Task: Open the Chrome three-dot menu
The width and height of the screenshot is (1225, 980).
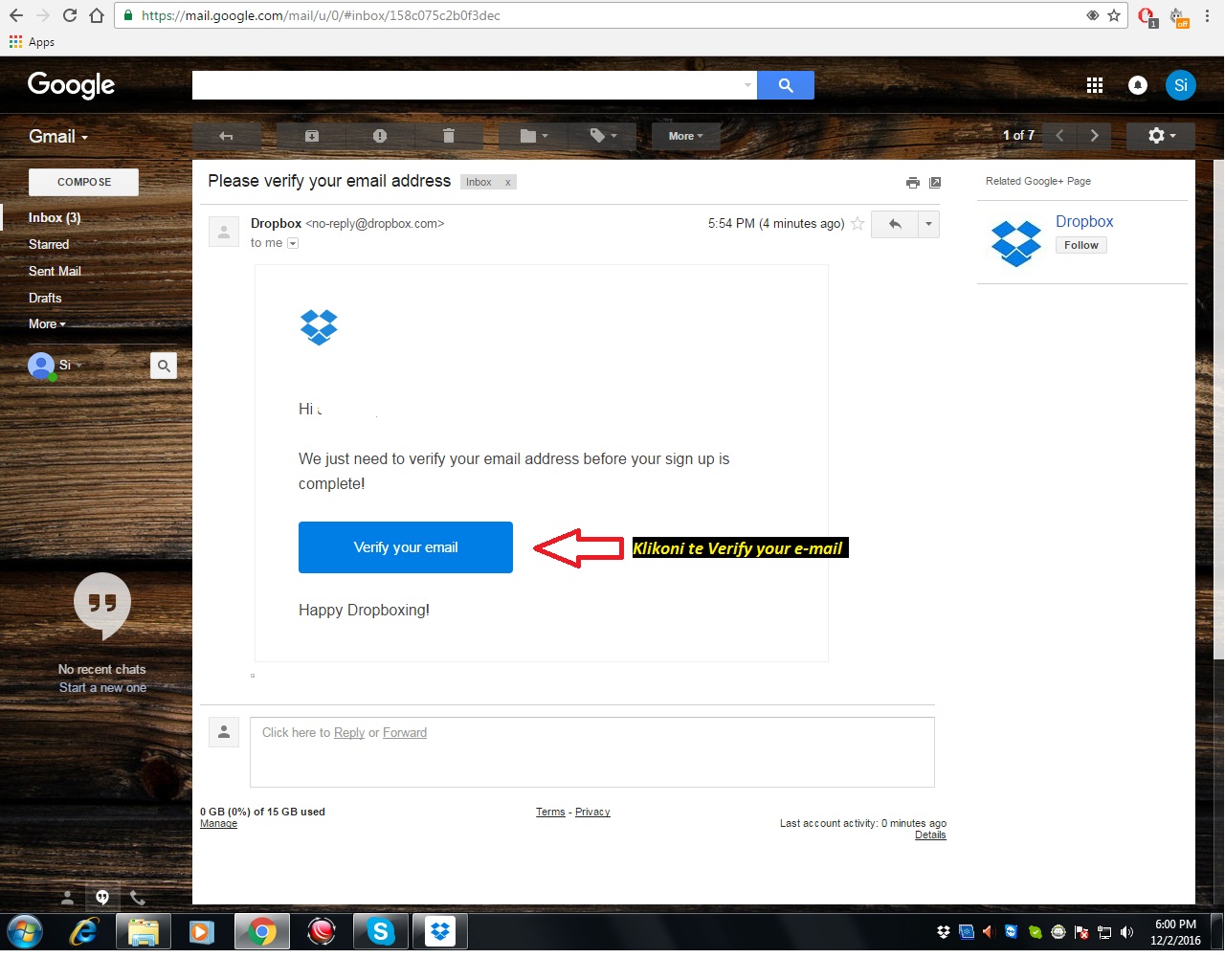Action: pos(1208,15)
